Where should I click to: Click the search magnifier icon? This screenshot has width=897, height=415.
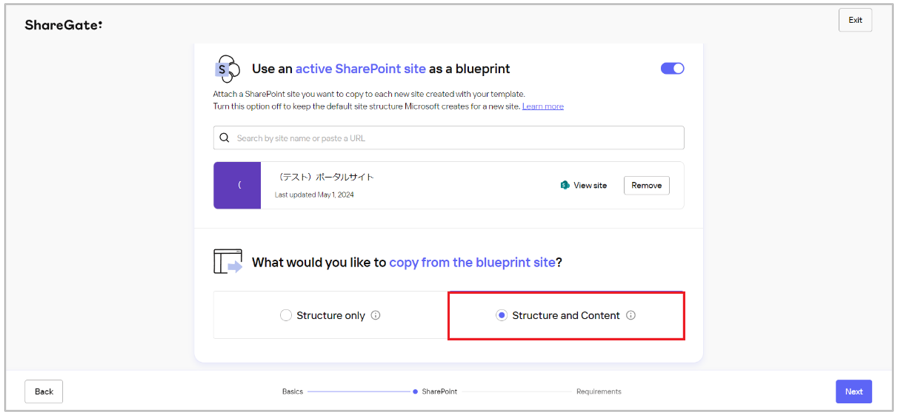(224, 138)
